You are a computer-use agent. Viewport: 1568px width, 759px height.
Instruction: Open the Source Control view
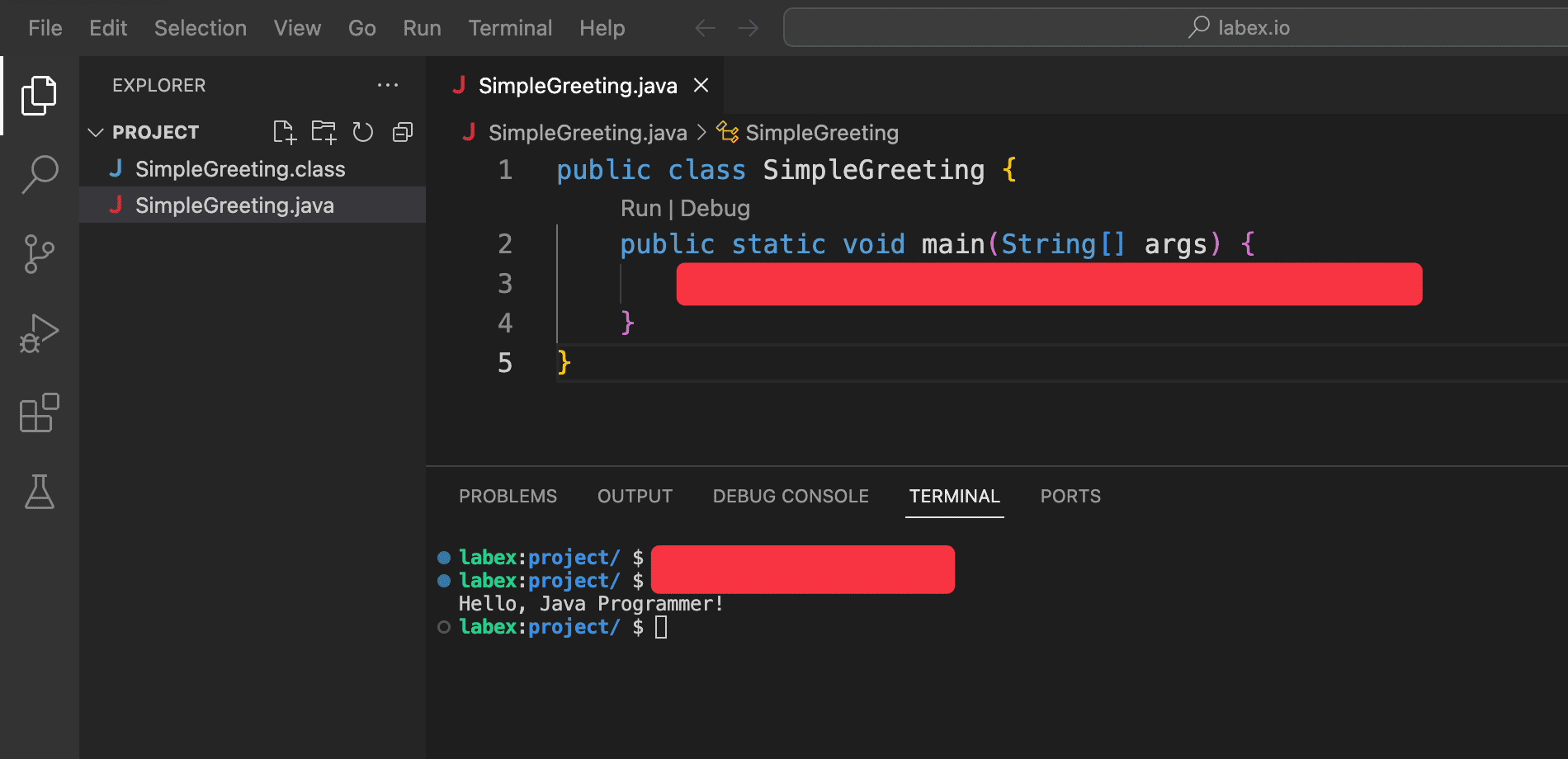[39, 253]
